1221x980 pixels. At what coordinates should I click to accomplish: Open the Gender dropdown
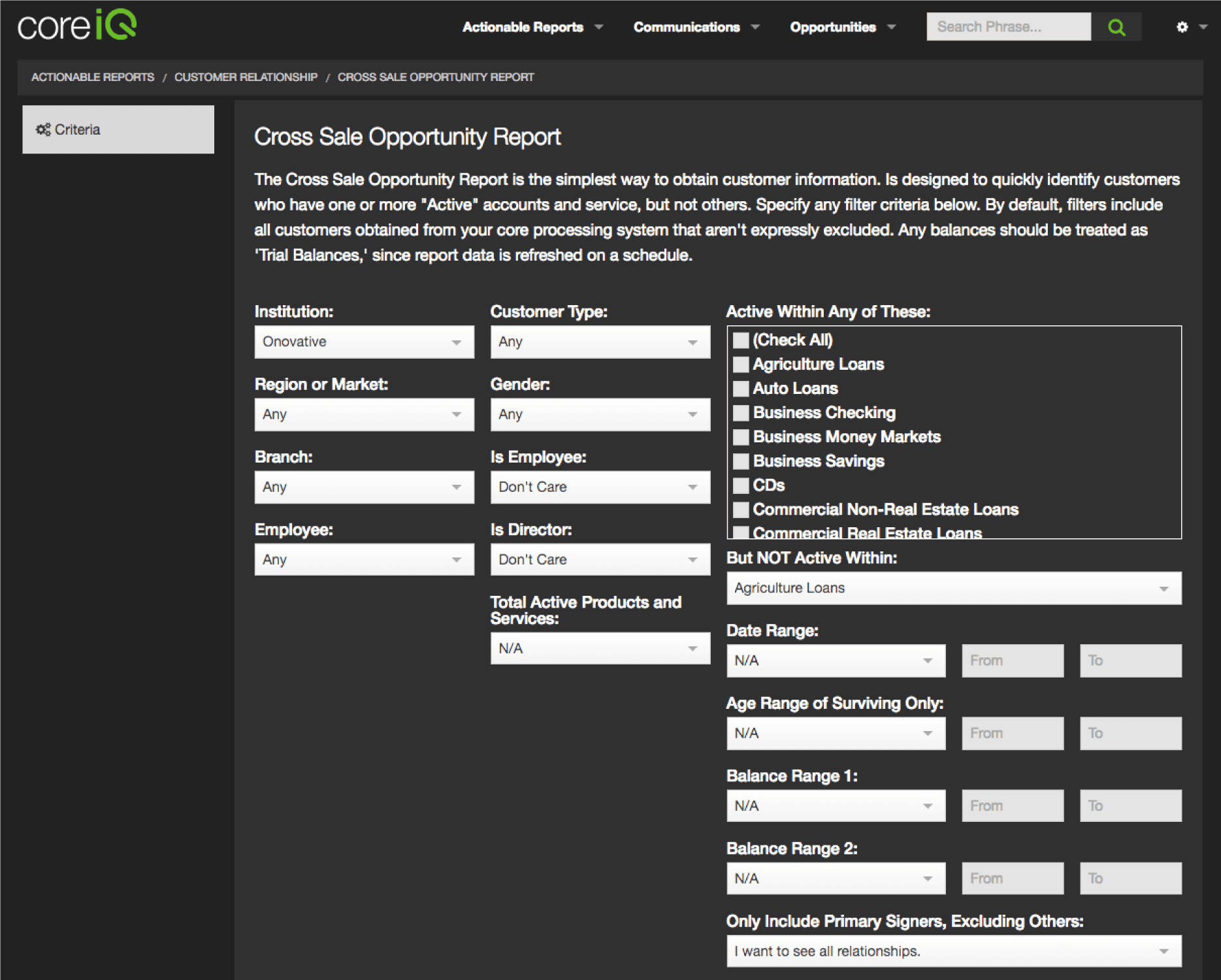(600, 414)
